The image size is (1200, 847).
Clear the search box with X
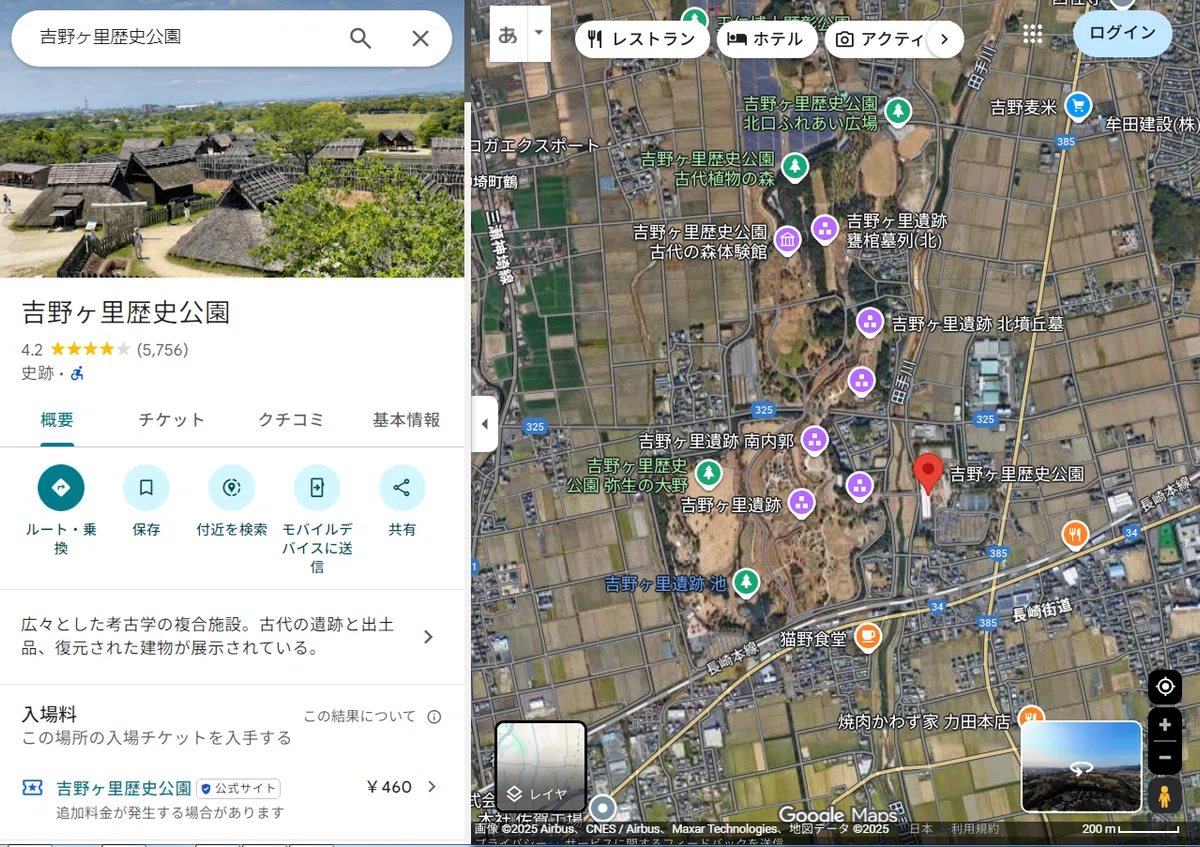pyautogui.click(x=420, y=38)
